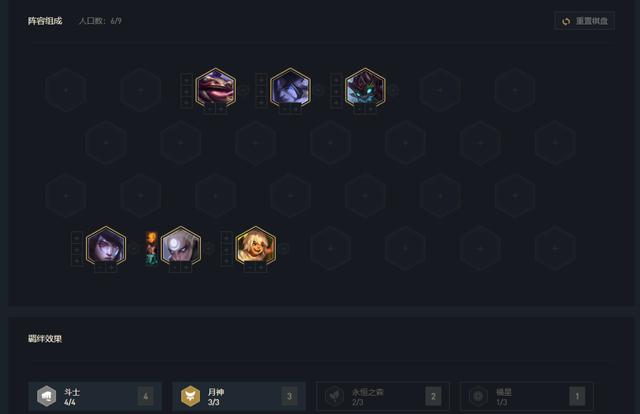
Task: Click the circular icon on the 1/3 trait card
Action: pos(478,396)
